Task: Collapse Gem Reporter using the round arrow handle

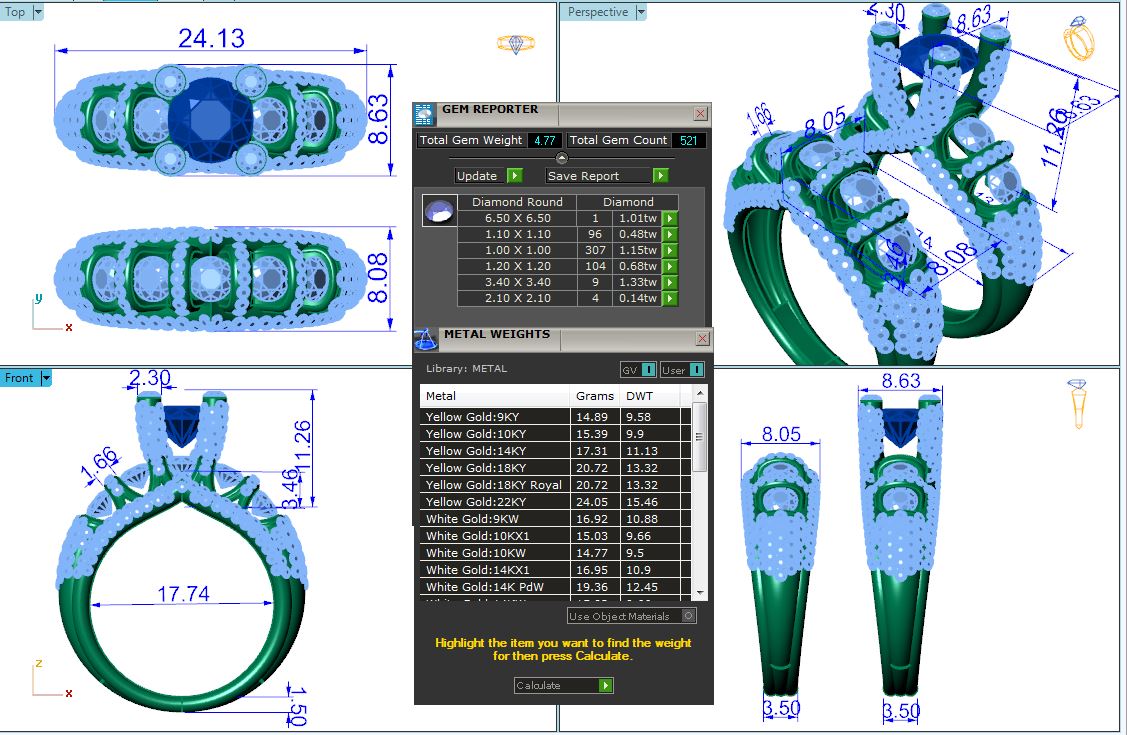Action: tap(561, 158)
